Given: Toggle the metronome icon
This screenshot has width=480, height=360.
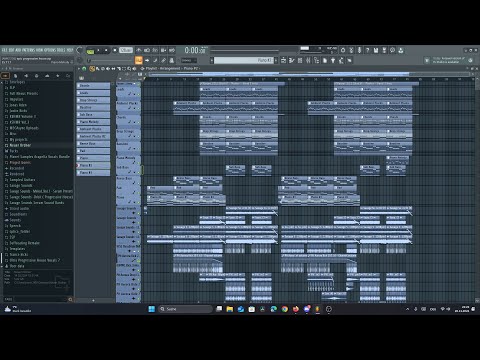Looking at the screenshot, I should [x=139, y=50].
